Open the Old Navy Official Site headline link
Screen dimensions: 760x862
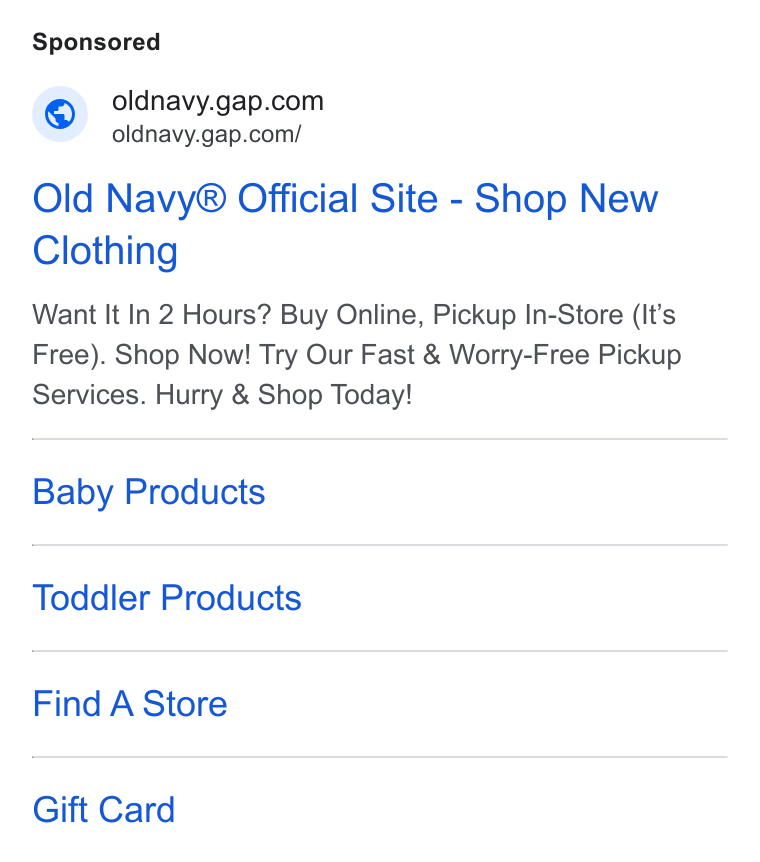(x=345, y=224)
